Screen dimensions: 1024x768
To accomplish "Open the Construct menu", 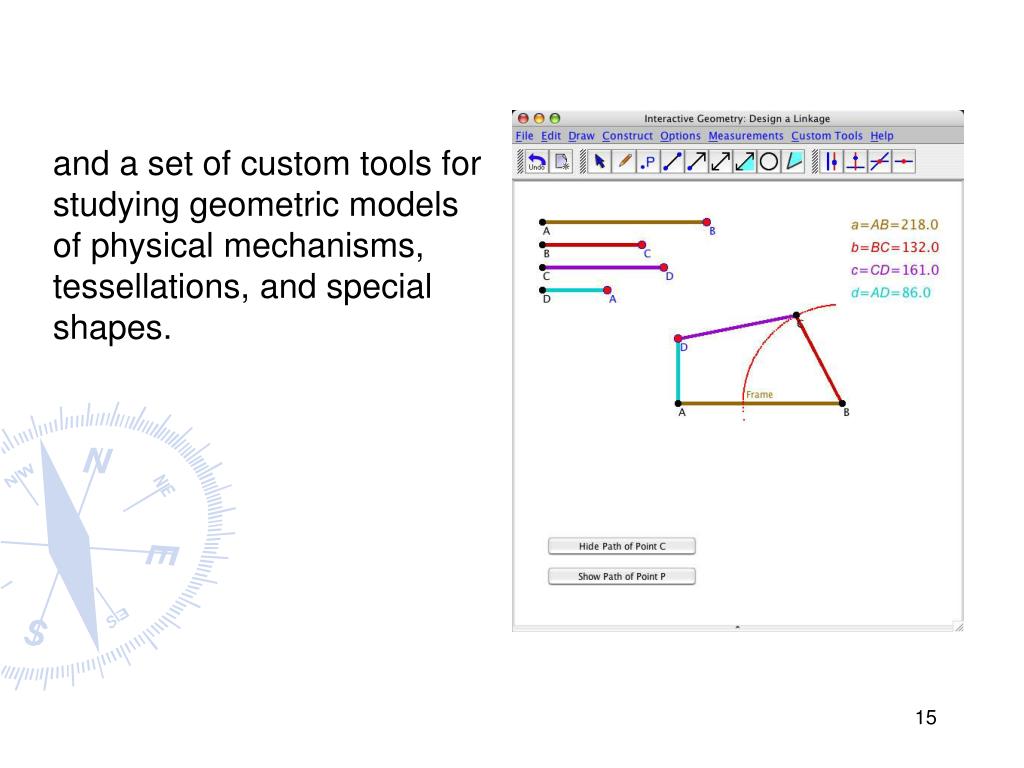I will pyautogui.click(x=628, y=136).
